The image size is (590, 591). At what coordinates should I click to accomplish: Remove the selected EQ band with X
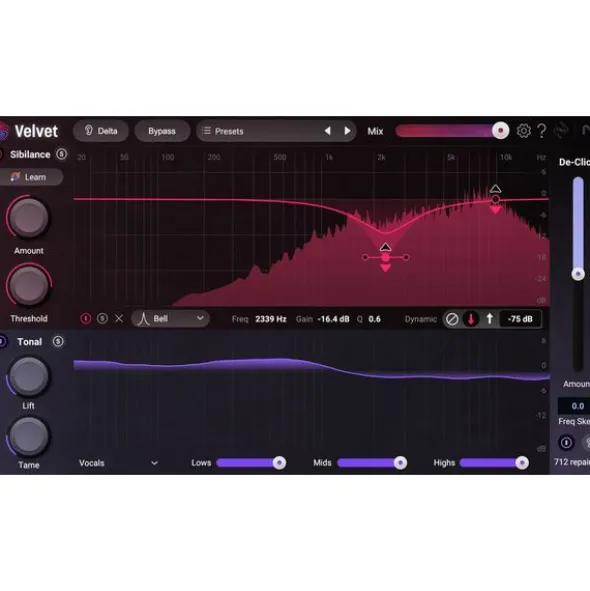point(119,318)
